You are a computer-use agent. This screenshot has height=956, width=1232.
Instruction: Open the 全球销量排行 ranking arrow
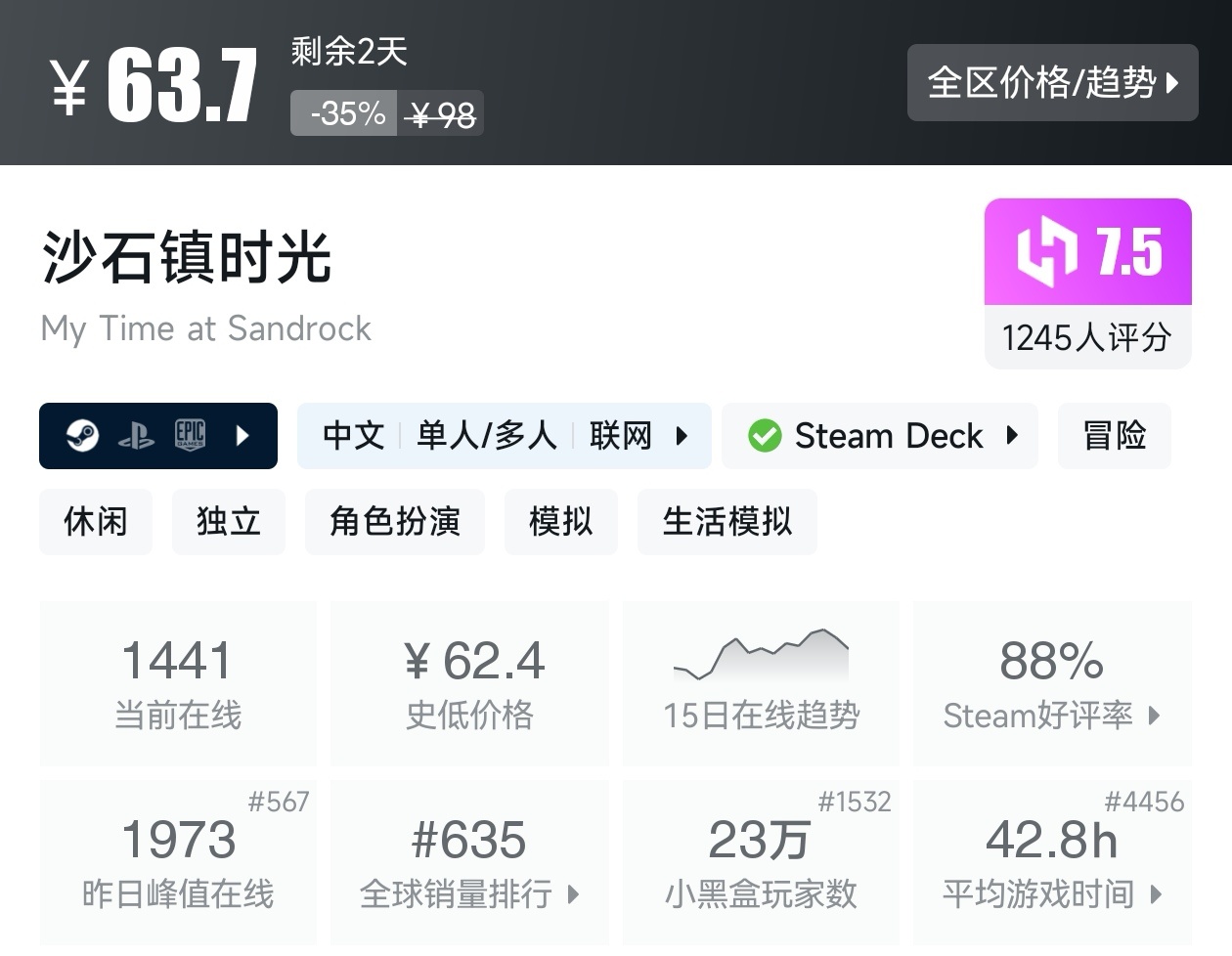(573, 894)
